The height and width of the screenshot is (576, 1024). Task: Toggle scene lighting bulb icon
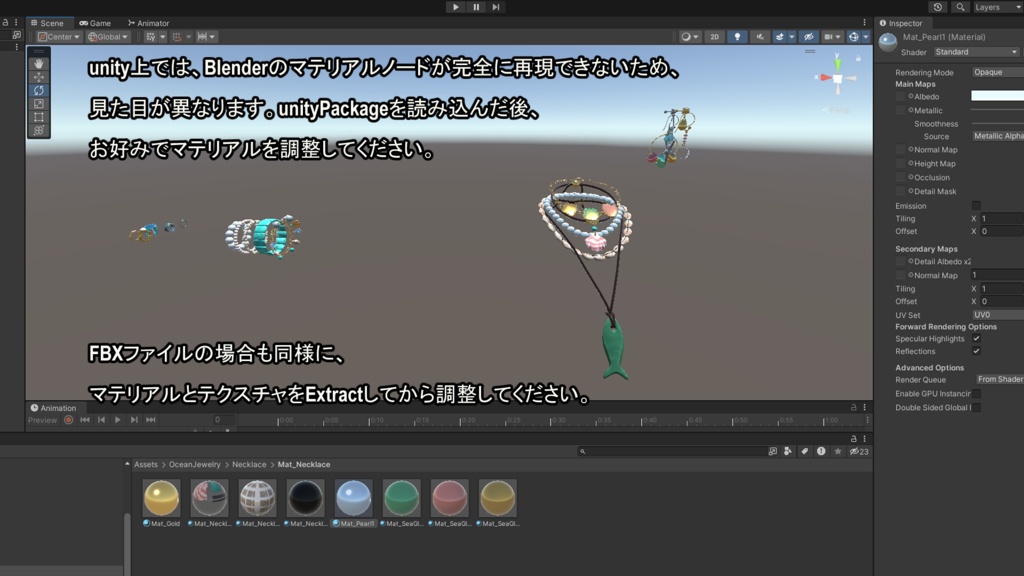click(x=737, y=37)
